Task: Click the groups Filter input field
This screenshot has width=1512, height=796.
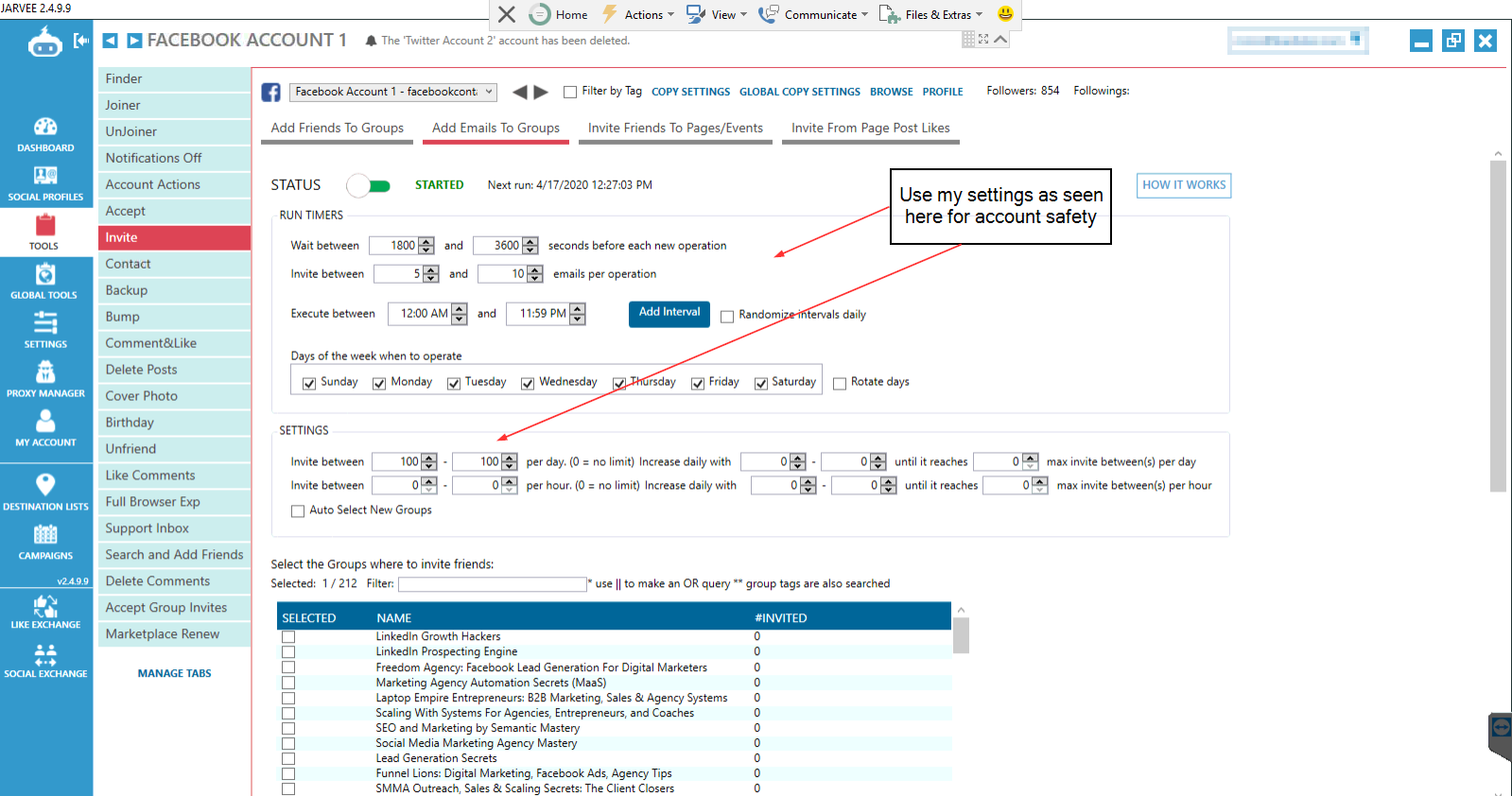Action: (x=493, y=584)
